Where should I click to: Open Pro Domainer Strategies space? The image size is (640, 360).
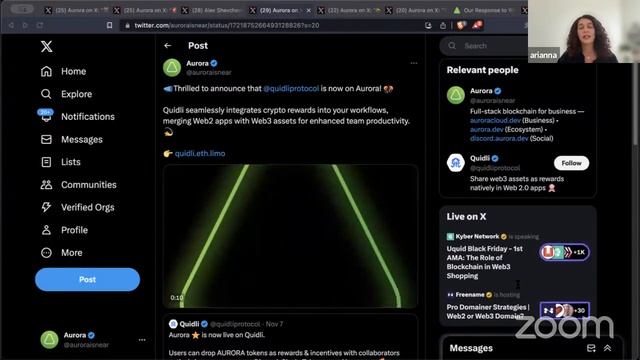tap(488, 311)
